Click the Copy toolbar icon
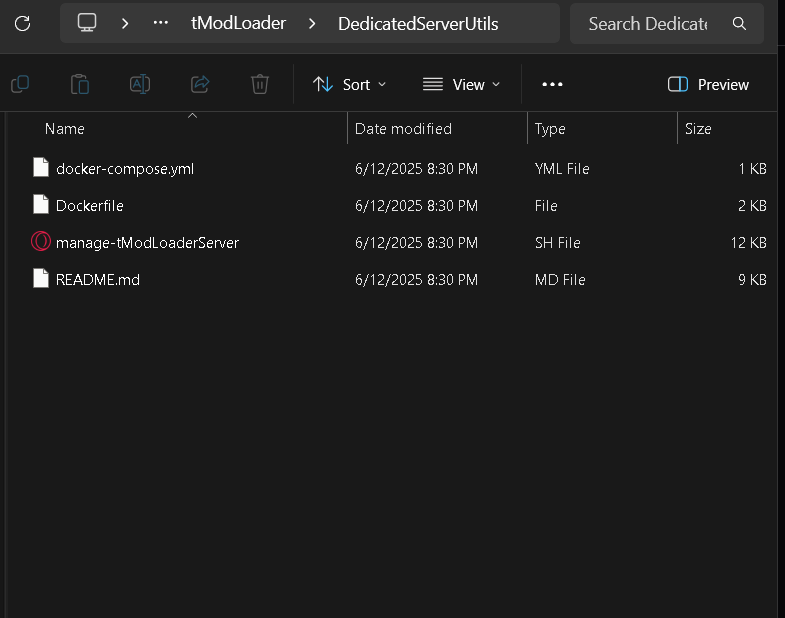Image resolution: width=785 pixels, height=618 pixels. tap(20, 84)
